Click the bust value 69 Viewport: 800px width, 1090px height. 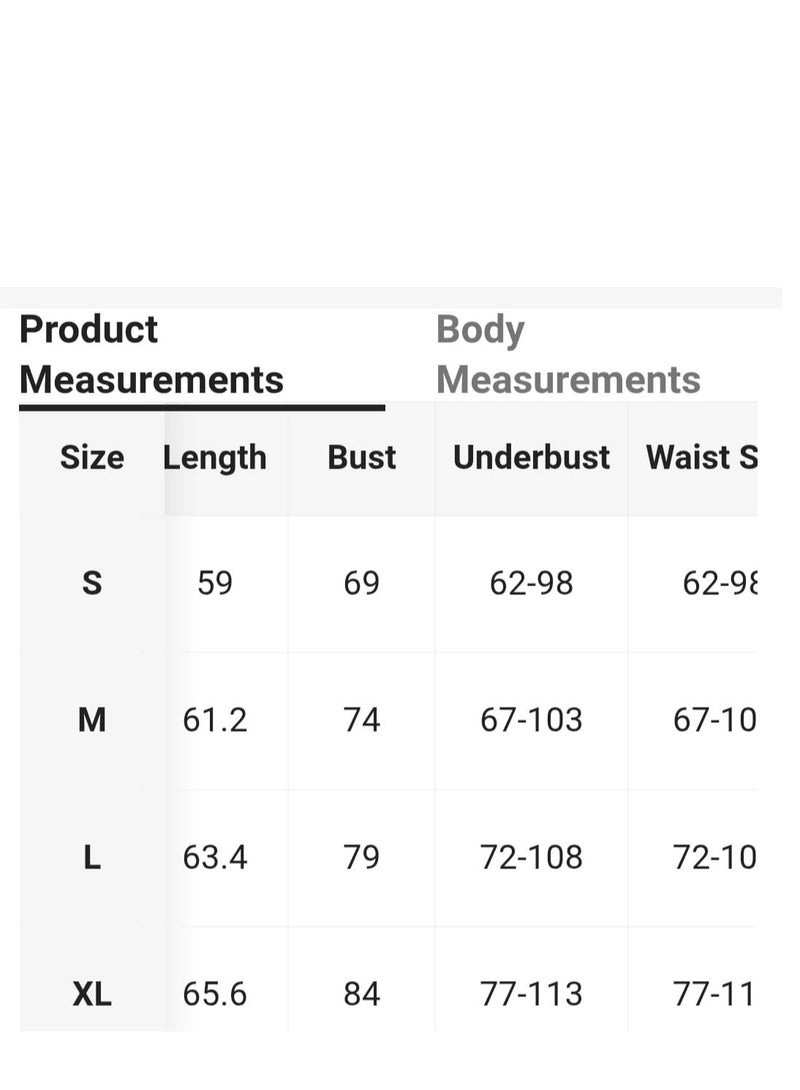pos(361,583)
